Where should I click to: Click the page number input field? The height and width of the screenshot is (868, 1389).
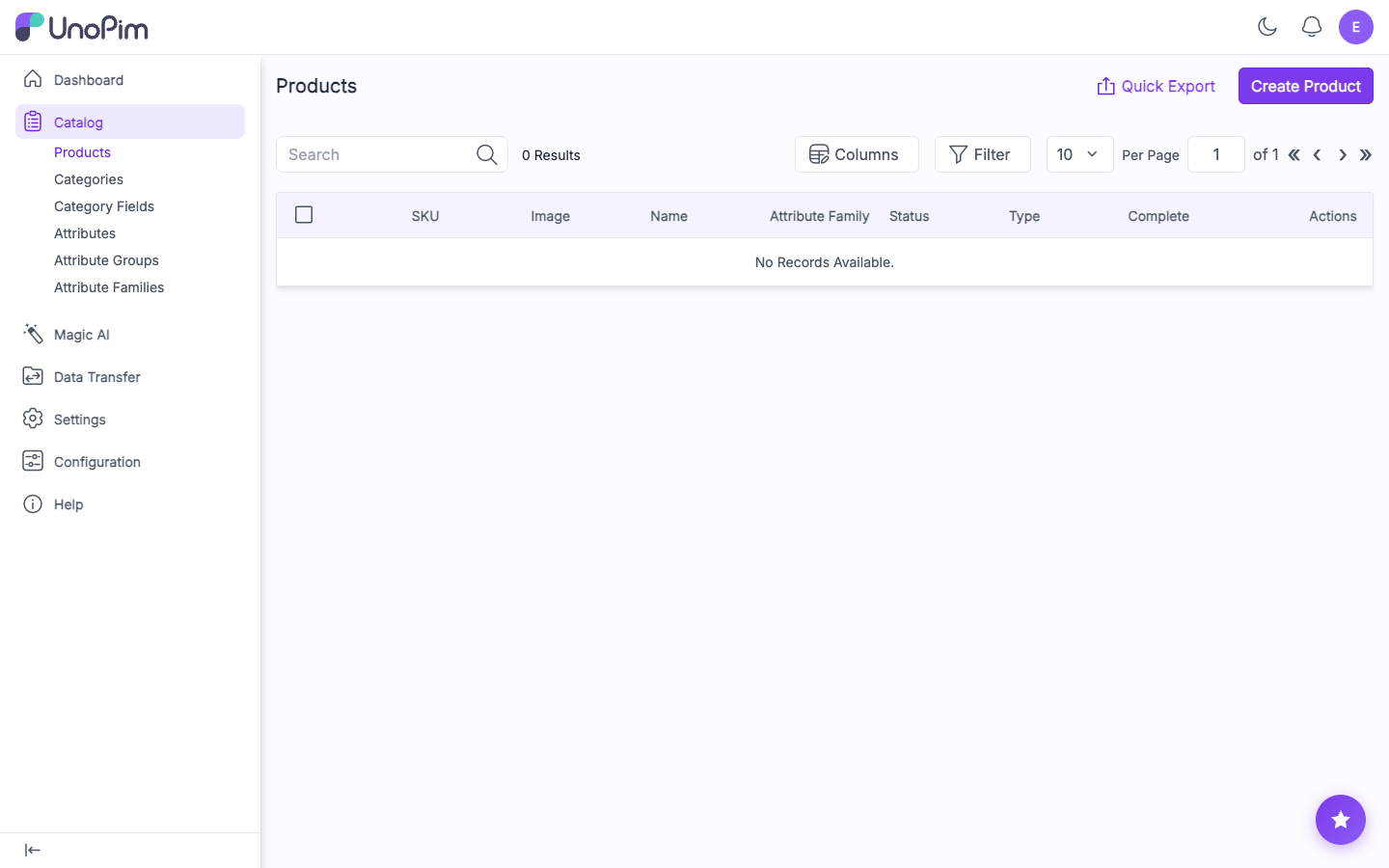(x=1216, y=154)
